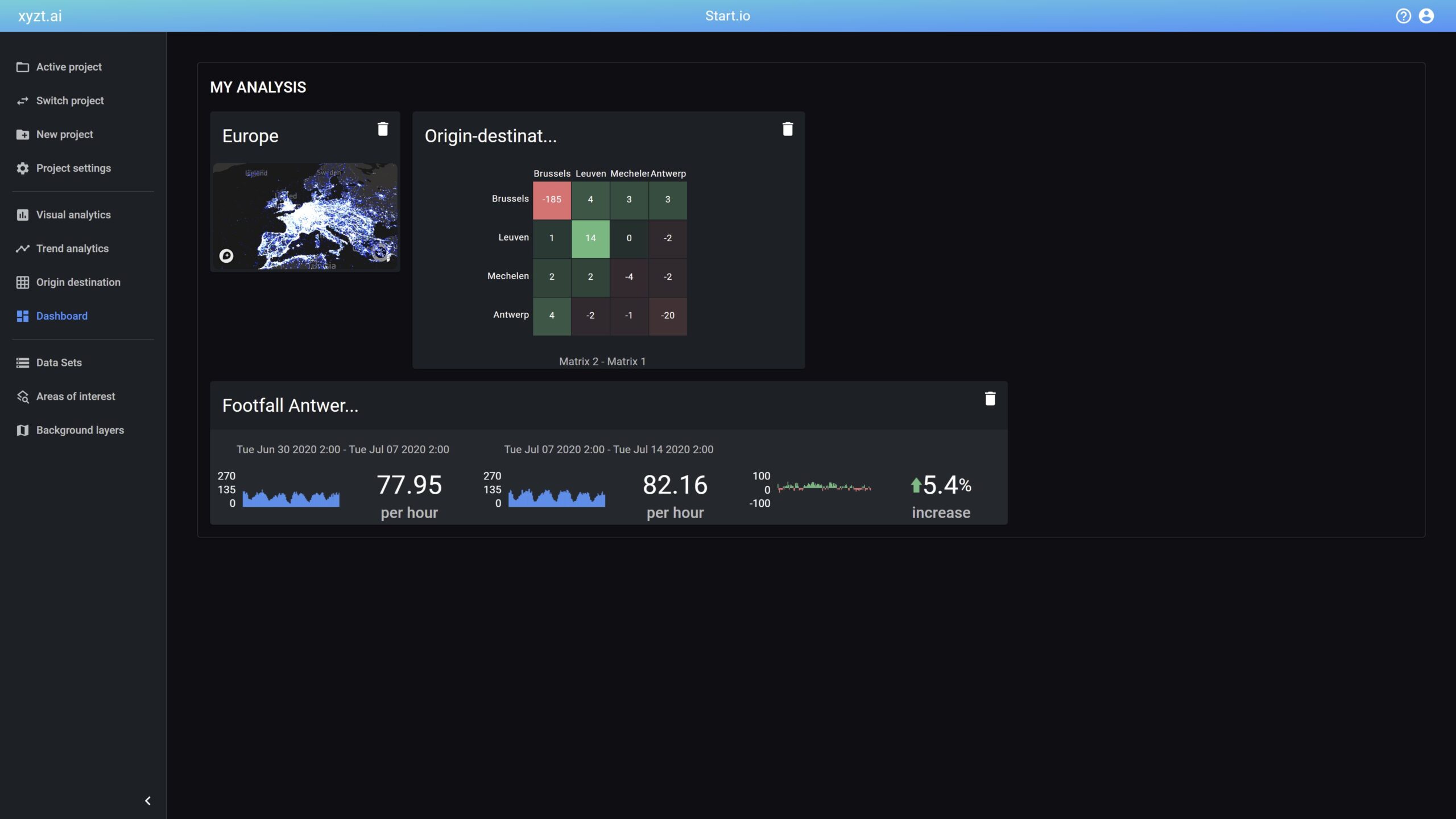Click the Project settings gear icon

(x=23, y=168)
